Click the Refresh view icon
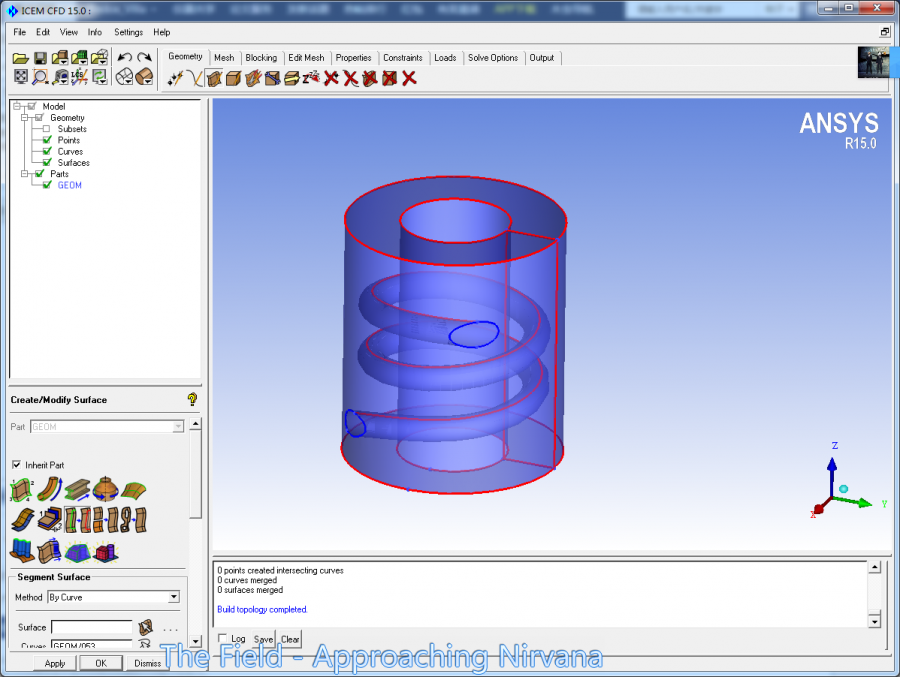The height and width of the screenshot is (677, 900). pyautogui.click(x=100, y=77)
